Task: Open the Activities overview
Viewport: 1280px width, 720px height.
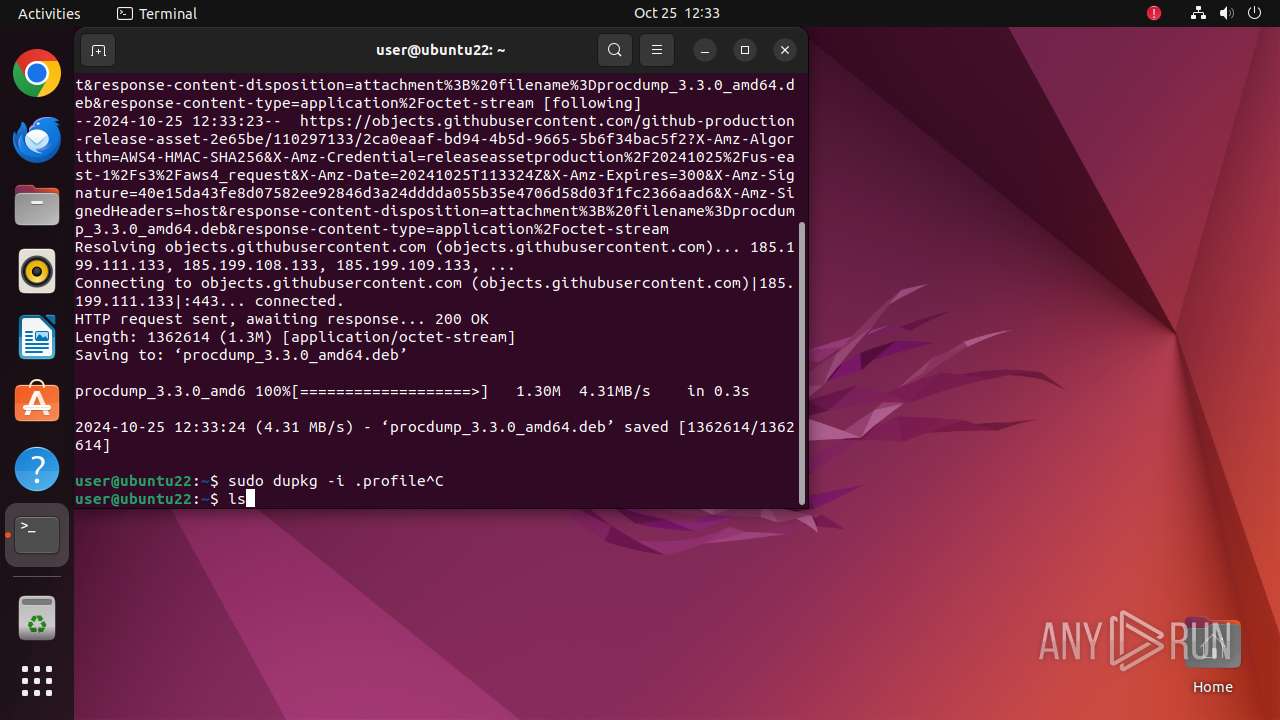Action: click(x=49, y=13)
